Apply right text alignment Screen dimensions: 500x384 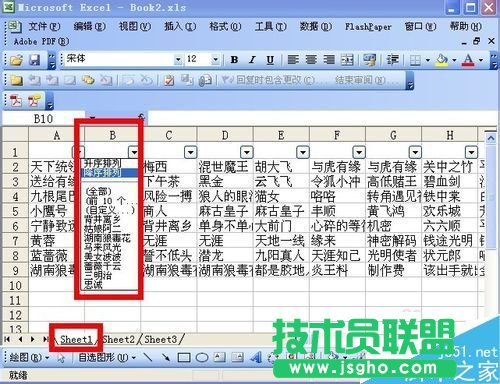pos(329,60)
